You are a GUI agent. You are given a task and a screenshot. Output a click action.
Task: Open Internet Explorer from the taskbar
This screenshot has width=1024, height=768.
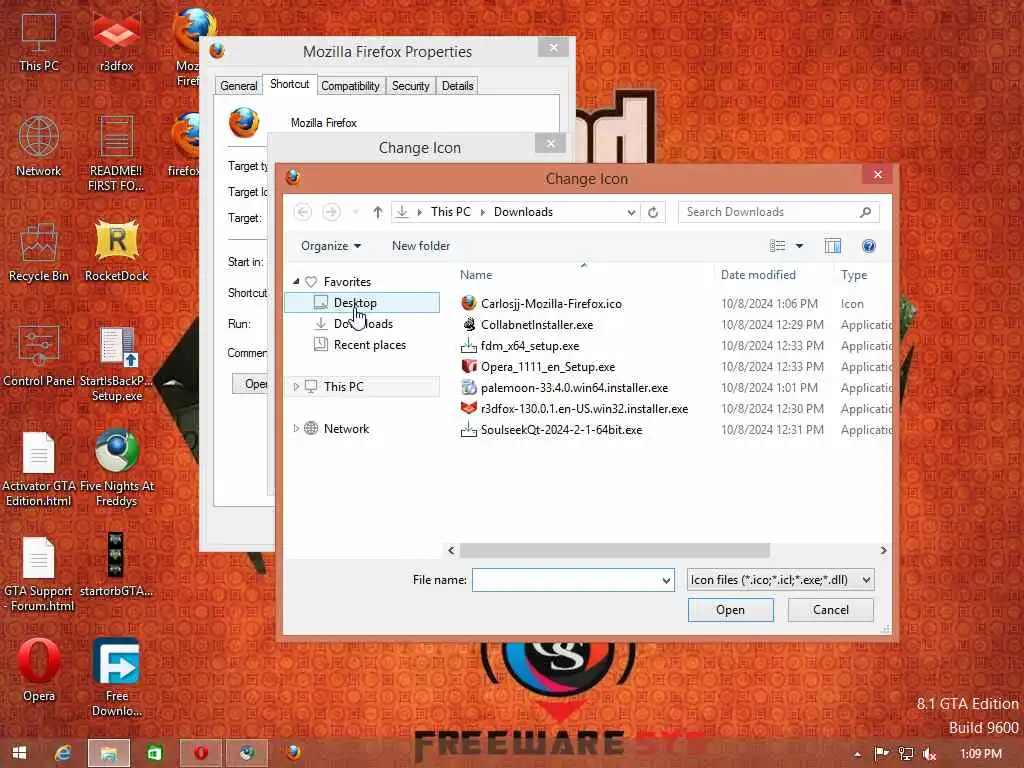point(63,753)
